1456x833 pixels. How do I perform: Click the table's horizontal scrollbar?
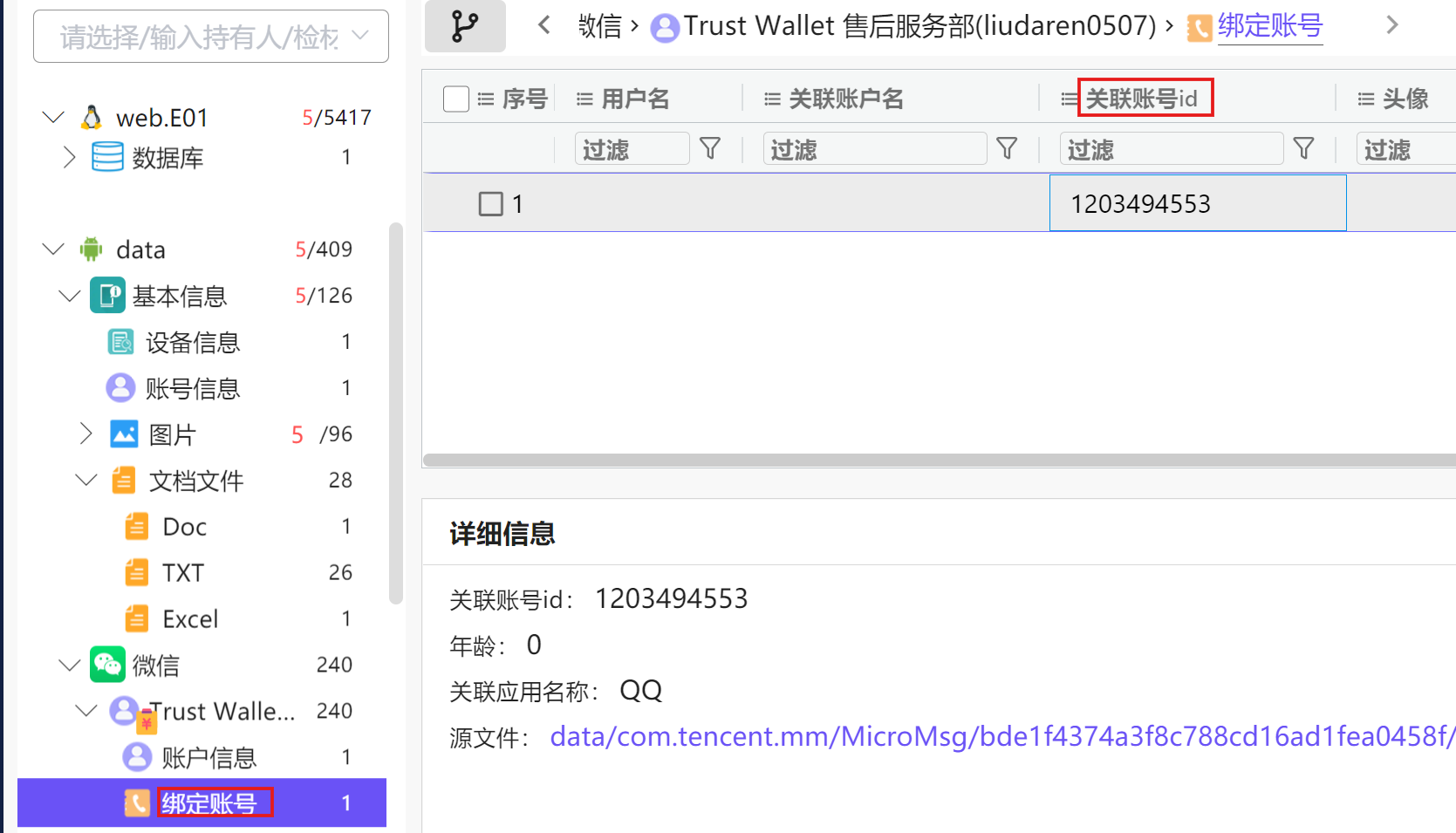coord(939,460)
